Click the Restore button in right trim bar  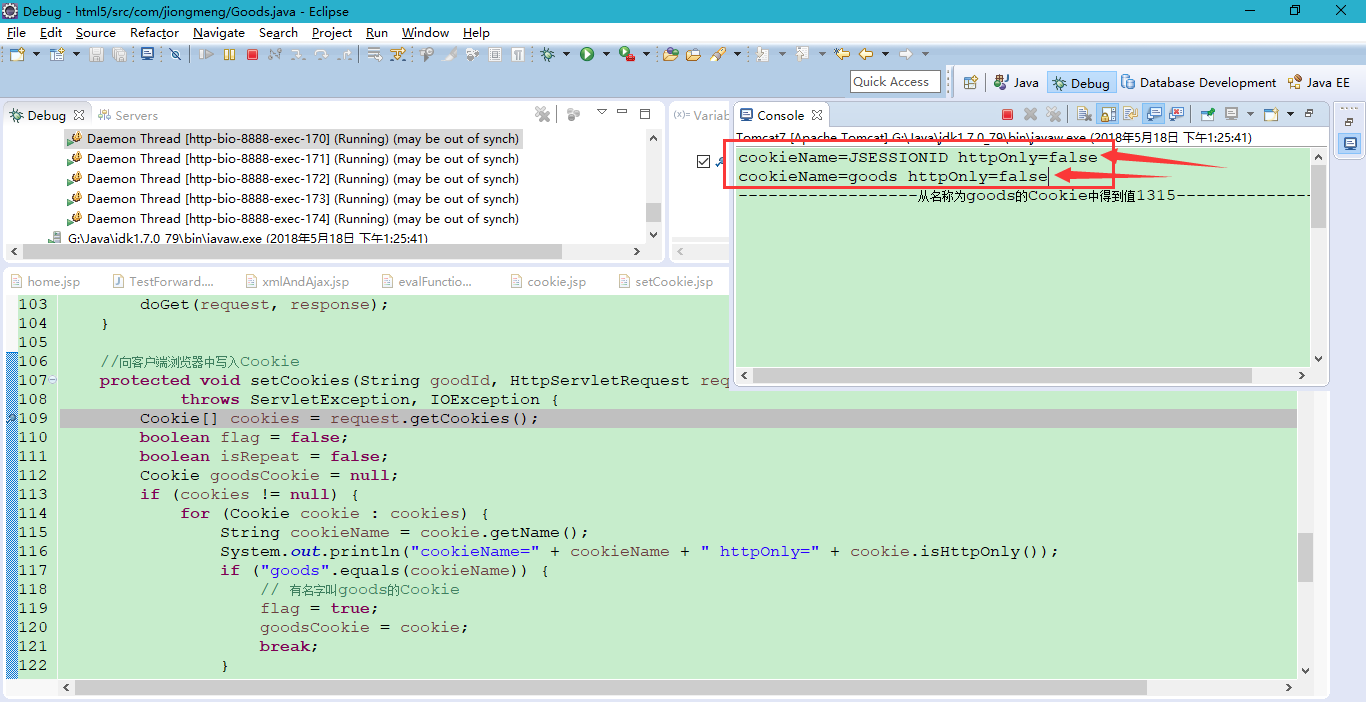pos(1348,122)
